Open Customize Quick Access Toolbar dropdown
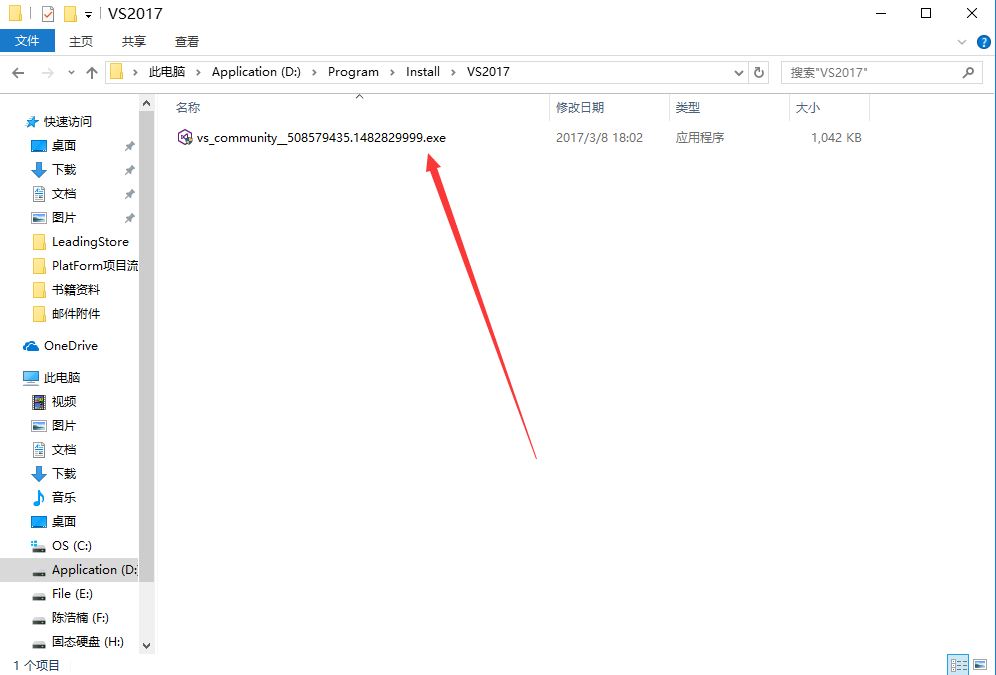 point(88,14)
